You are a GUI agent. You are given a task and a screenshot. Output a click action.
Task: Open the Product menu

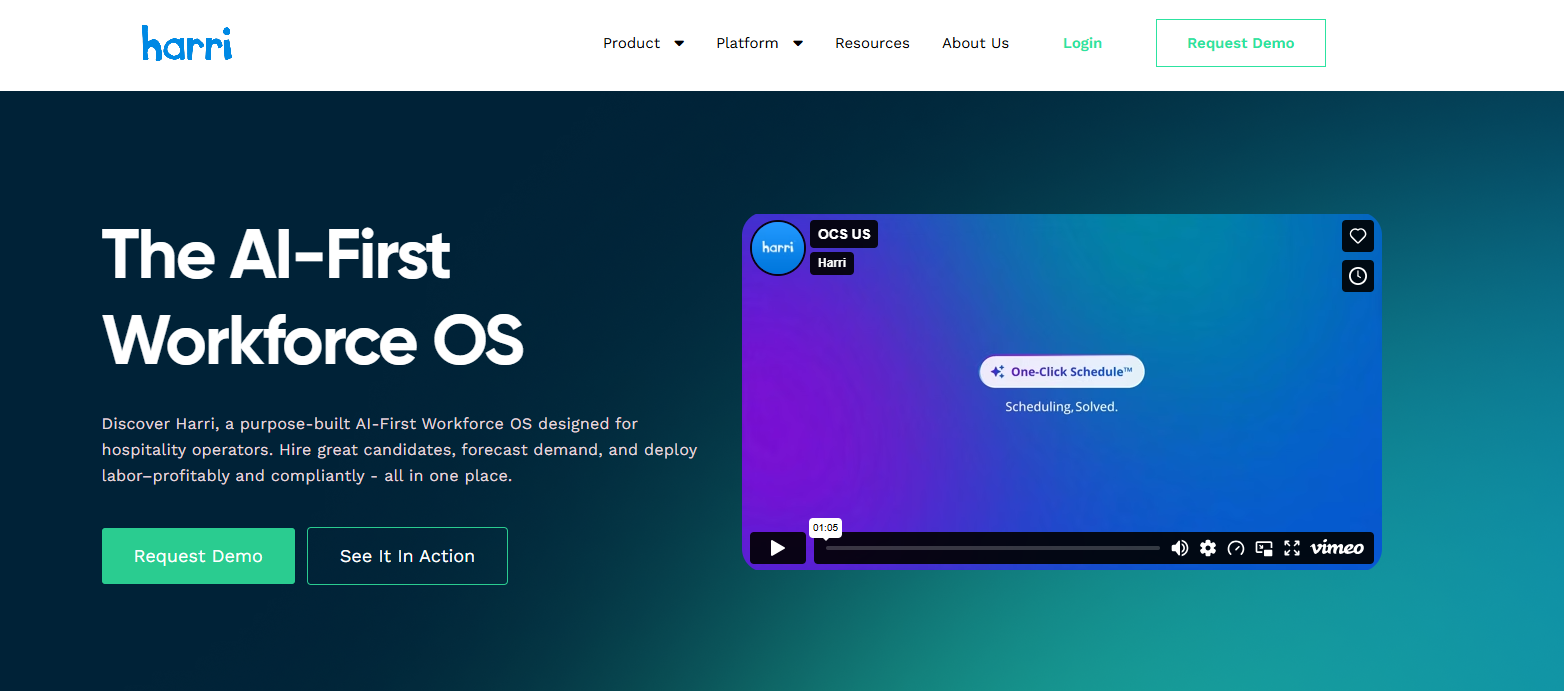pos(631,43)
